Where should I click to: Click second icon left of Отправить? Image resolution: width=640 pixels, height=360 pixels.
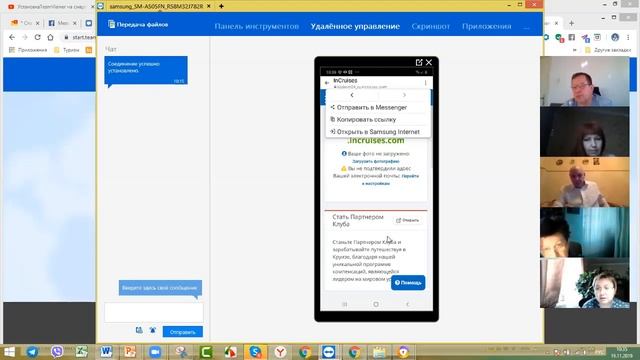139,330
